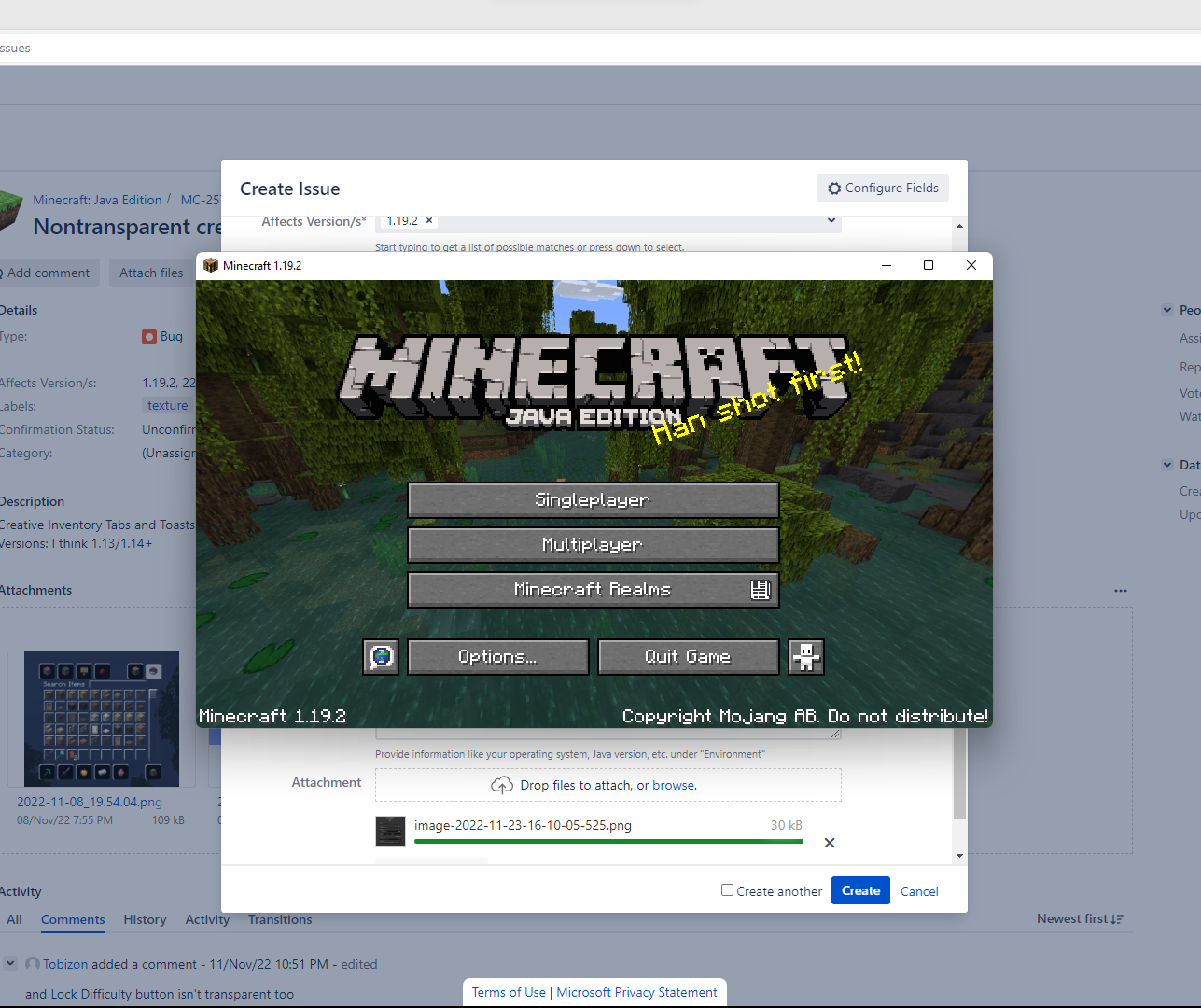This screenshot has width=1201, height=1008.
Task: Click the browse link for attachments
Action: 674,786
